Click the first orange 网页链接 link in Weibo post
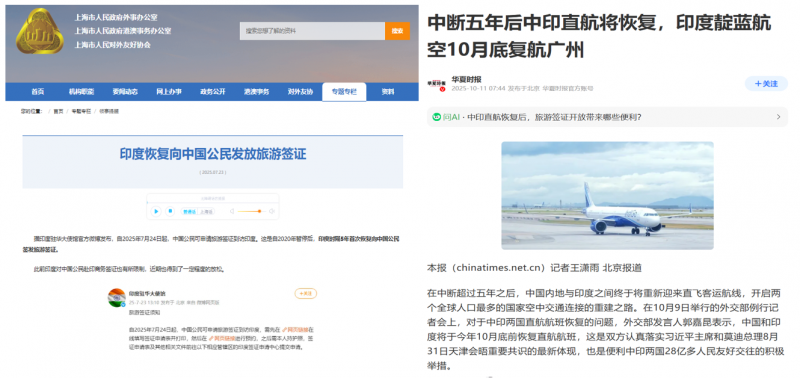 (x=295, y=330)
